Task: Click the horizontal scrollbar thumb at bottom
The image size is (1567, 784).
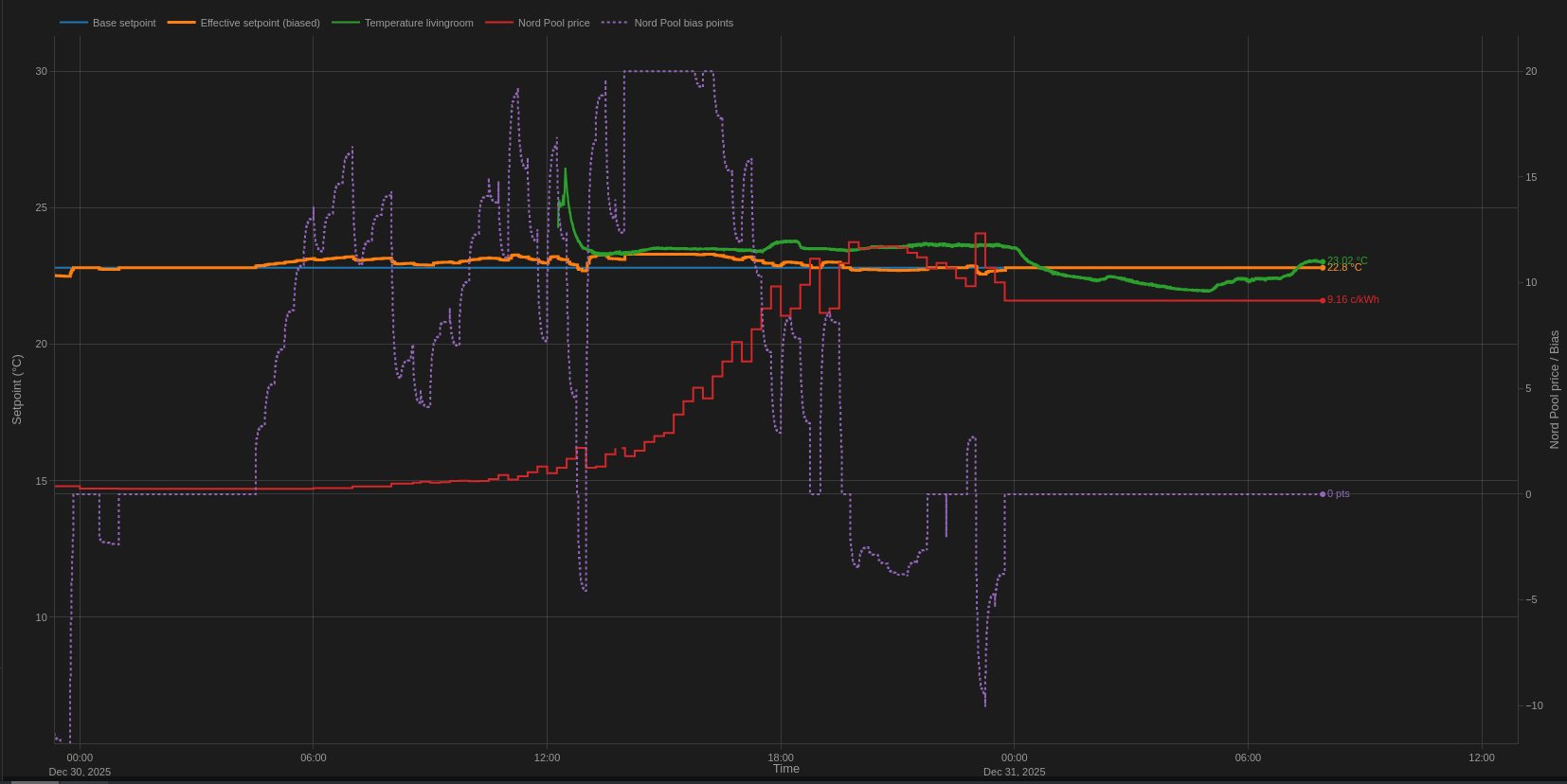Action: (x=34, y=781)
